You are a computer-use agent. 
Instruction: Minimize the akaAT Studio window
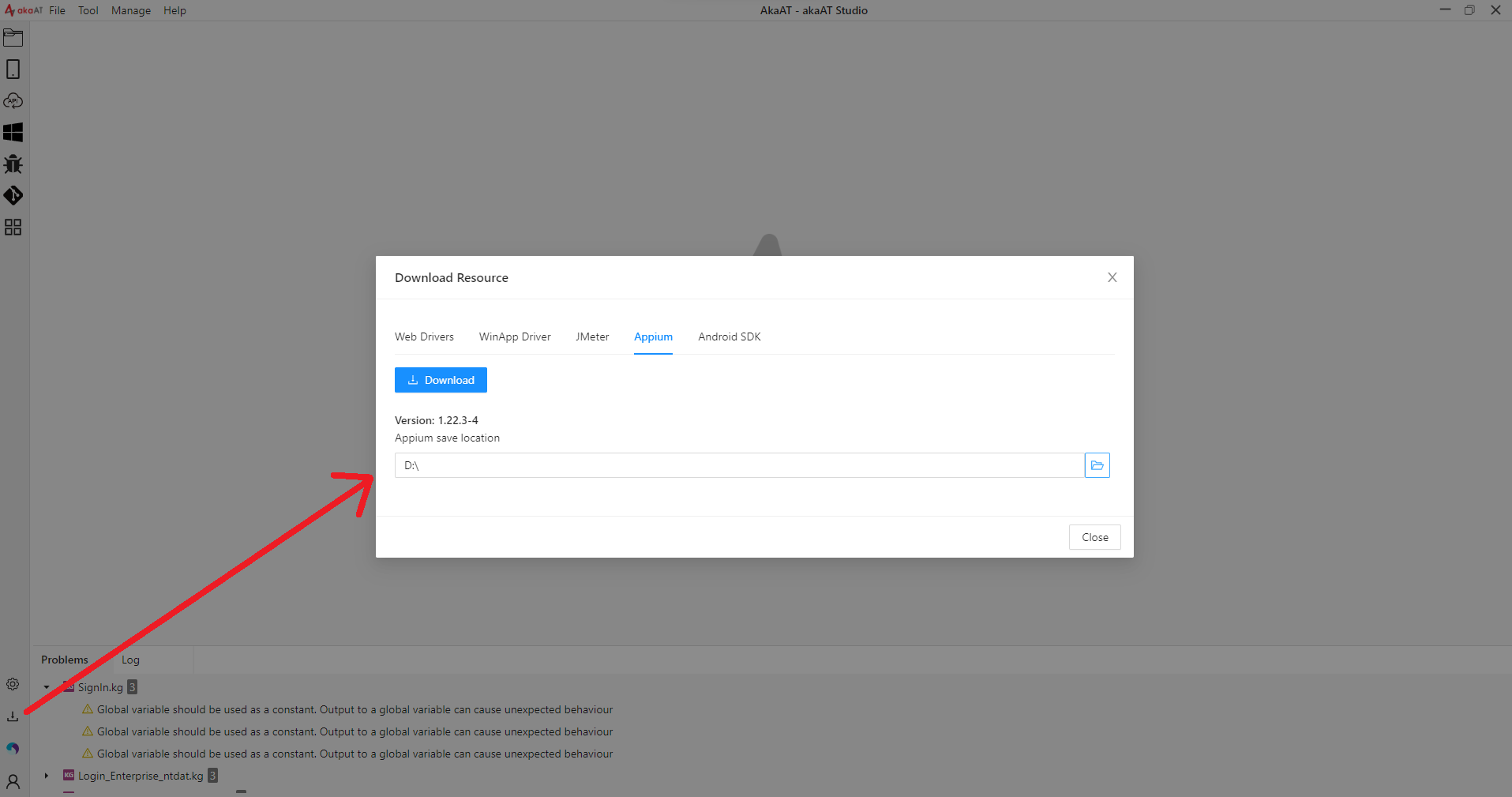point(1445,10)
